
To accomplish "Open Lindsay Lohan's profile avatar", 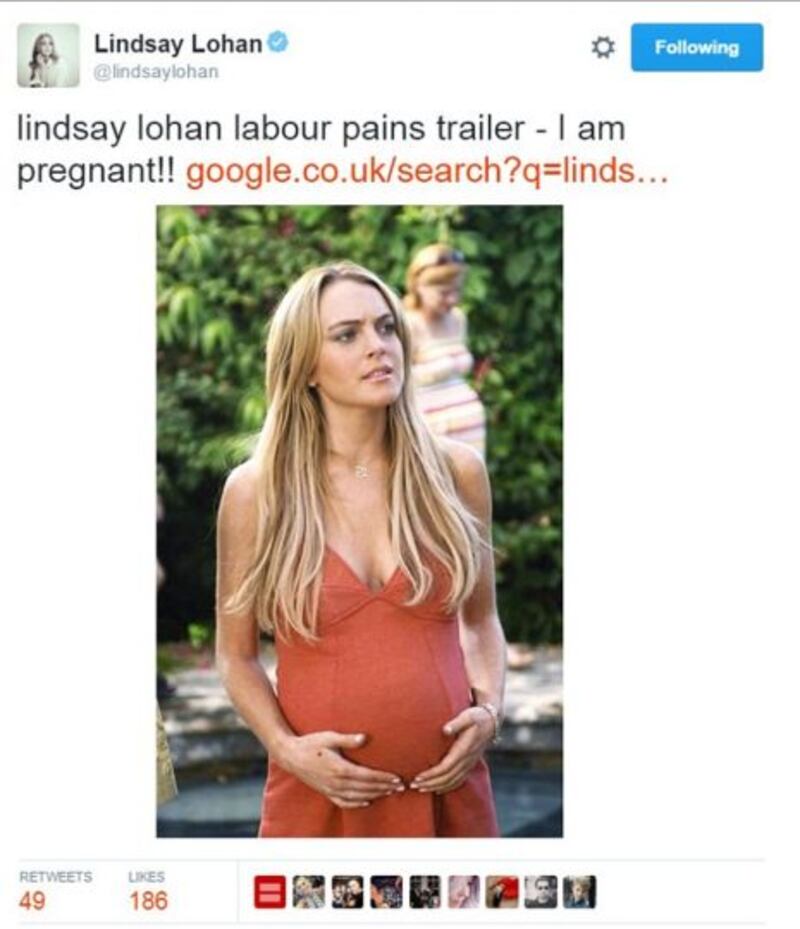I will tap(48, 55).
